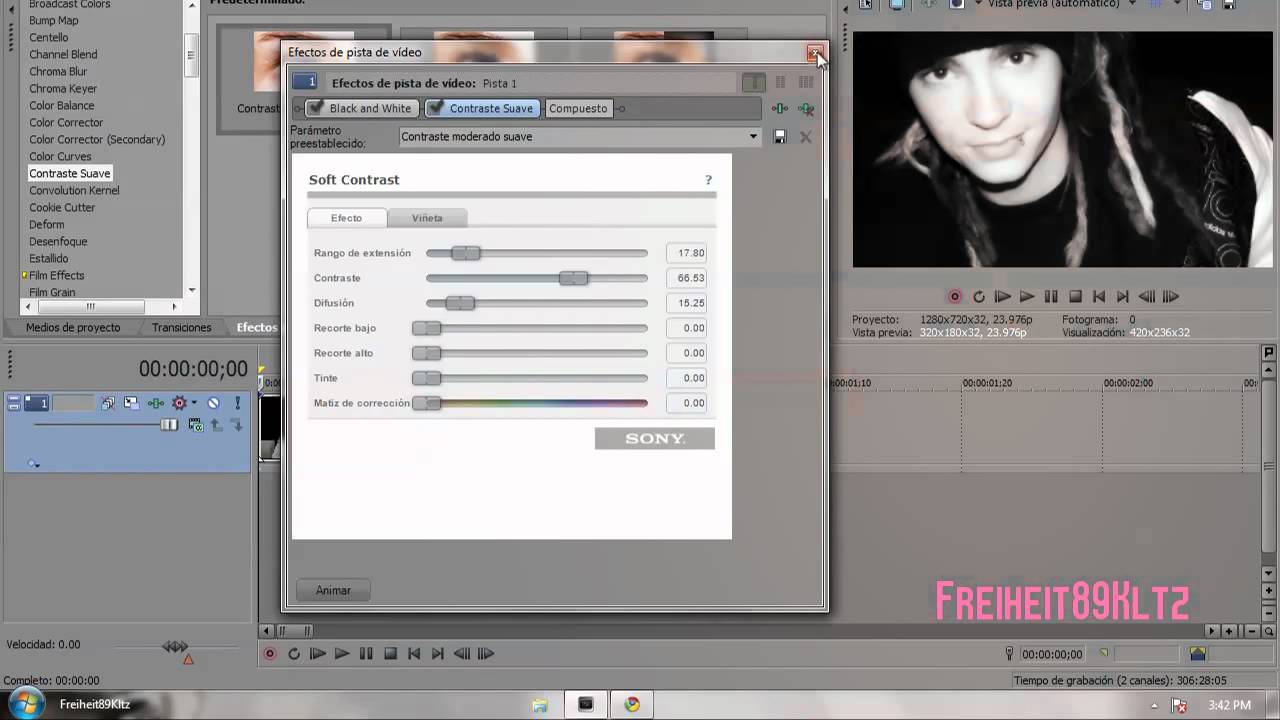Viewport: 1280px width, 720px height.
Task: Click timeline cursor position field 00:00:00;00
Action: 1052,654
